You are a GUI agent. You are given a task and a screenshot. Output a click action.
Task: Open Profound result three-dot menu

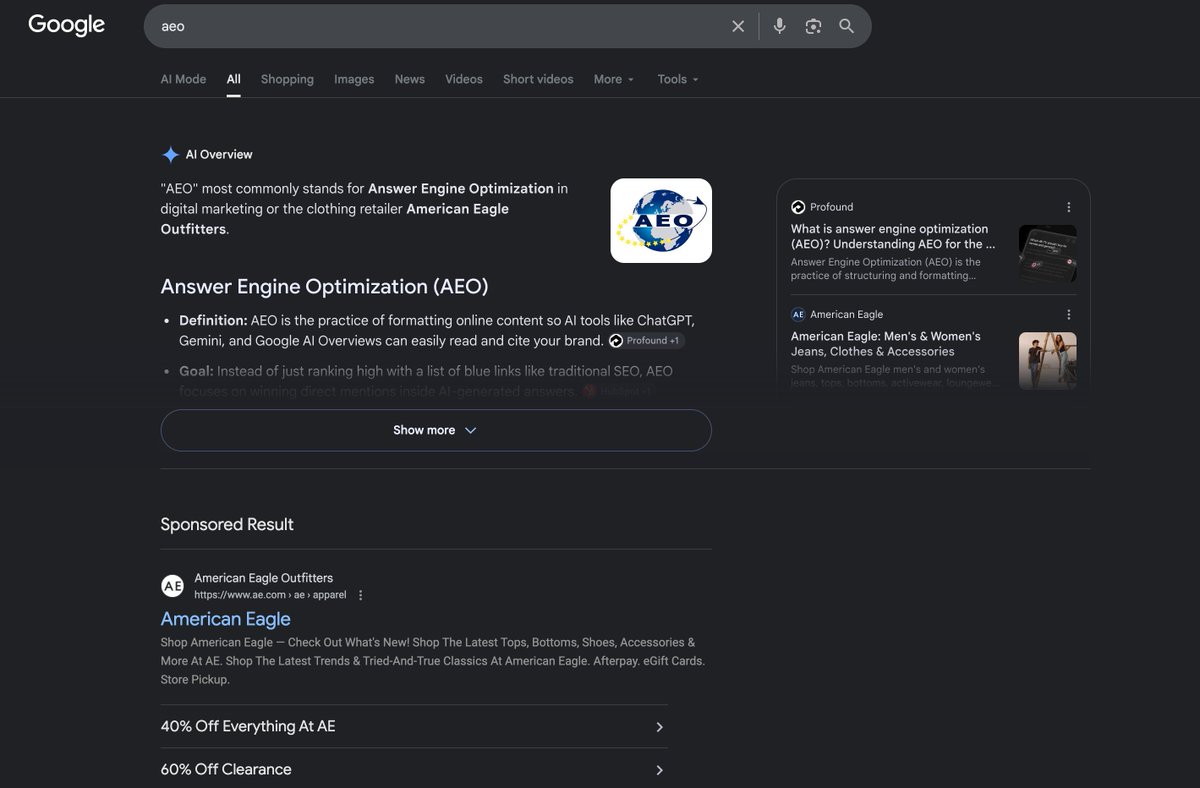point(1068,207)
